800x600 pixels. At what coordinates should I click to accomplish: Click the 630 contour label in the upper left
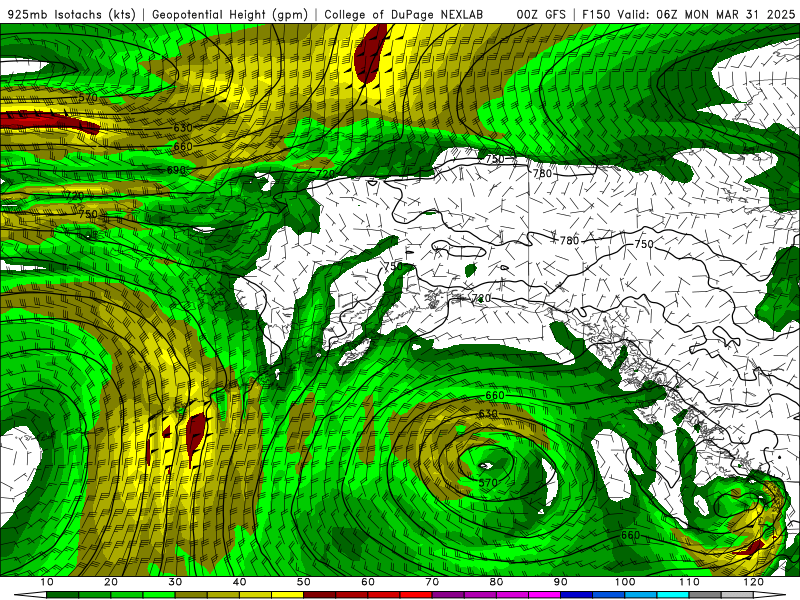click(x=183, y=128)
